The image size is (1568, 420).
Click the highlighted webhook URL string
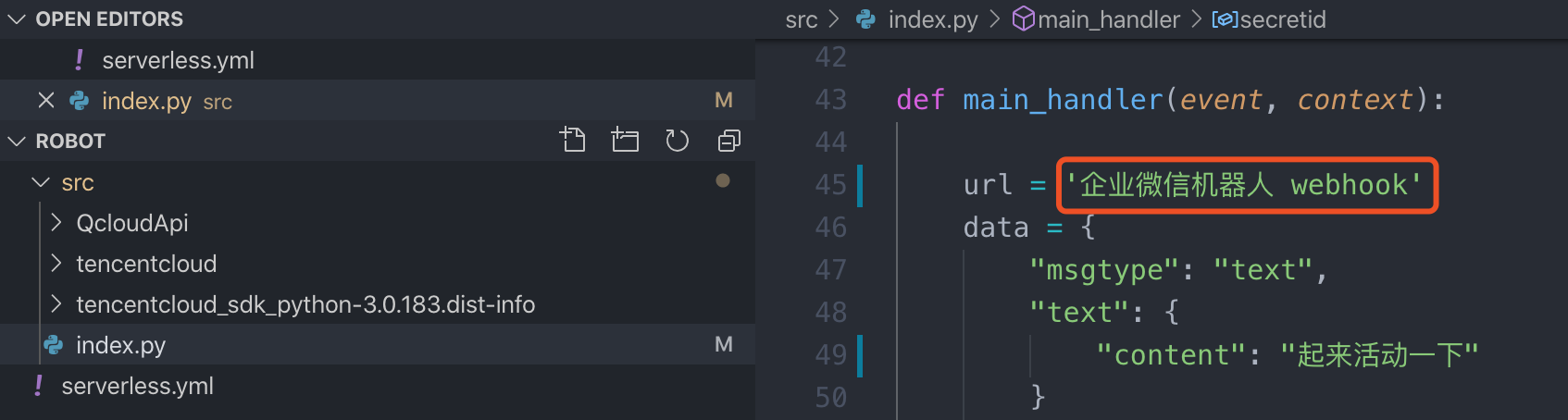click(1246, 185)
